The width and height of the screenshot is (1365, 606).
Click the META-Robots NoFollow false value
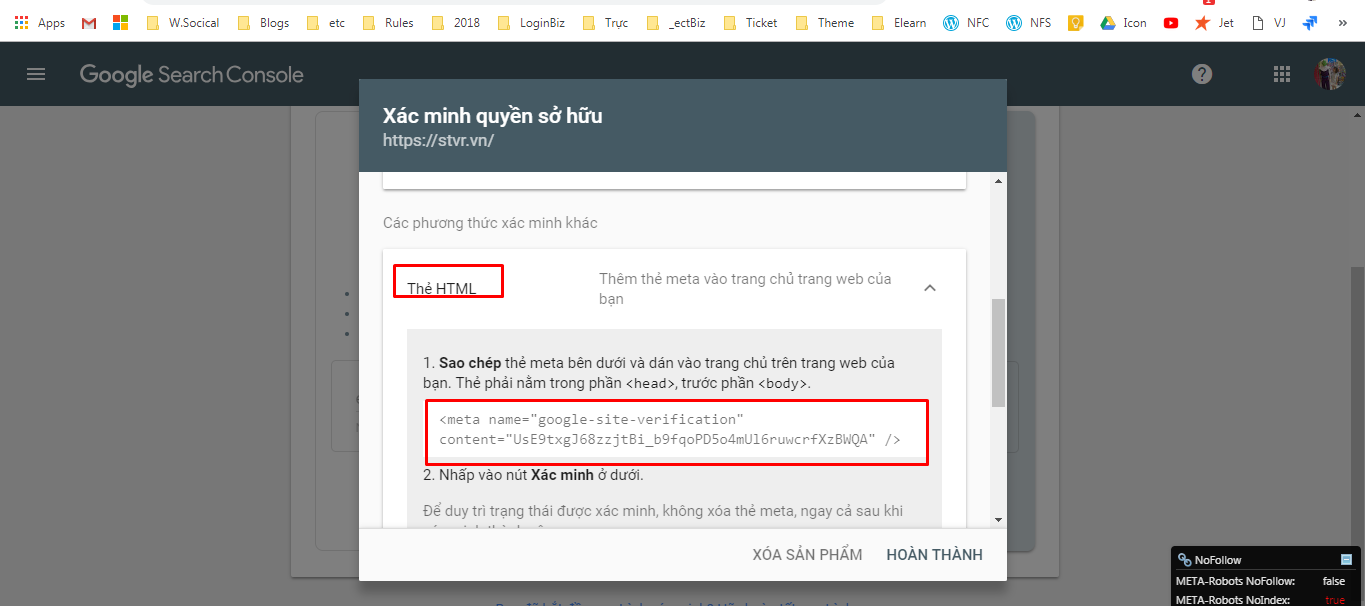click(x=1333, y=581)
